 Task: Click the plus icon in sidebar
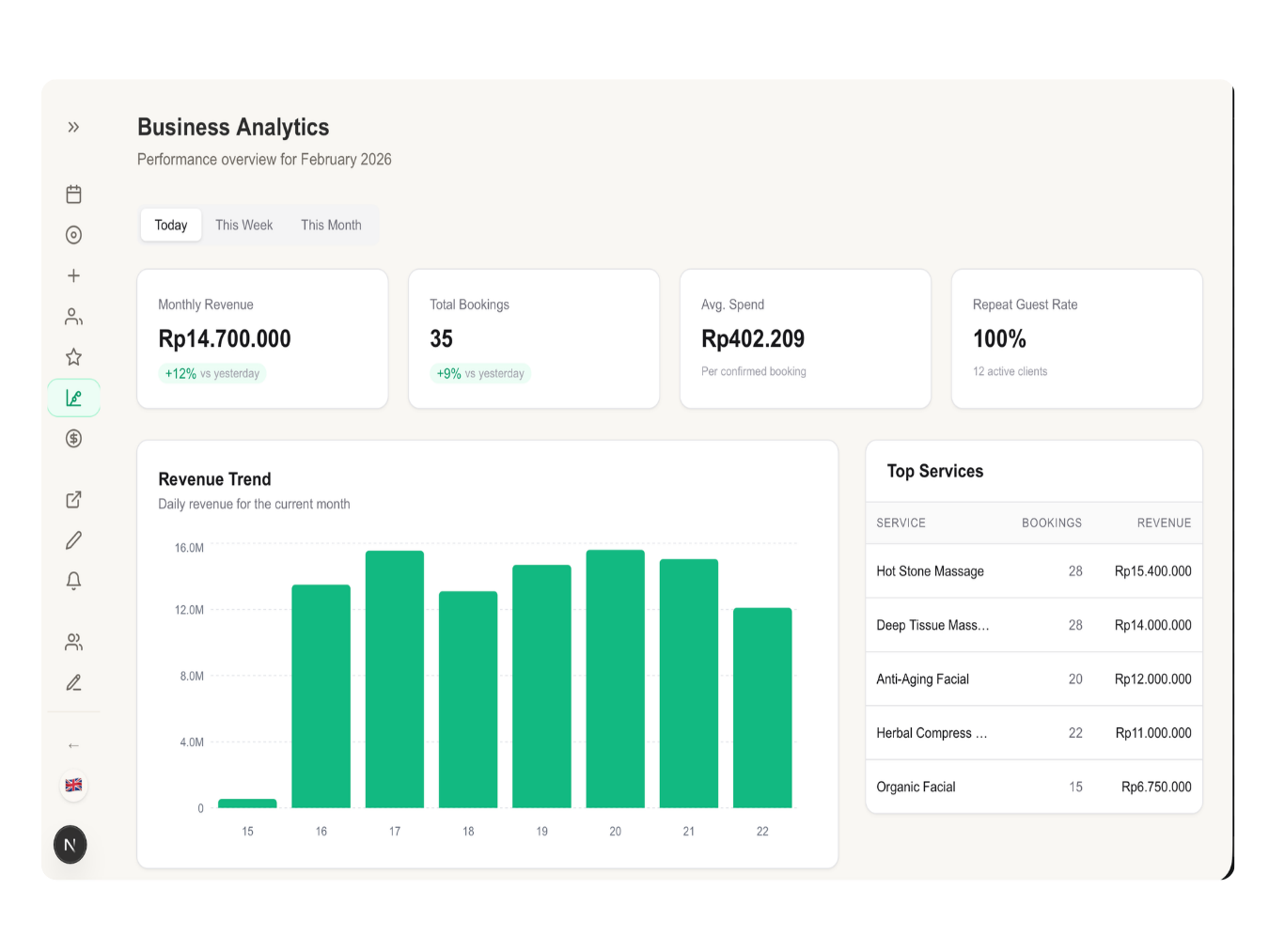tap(73, 275)
